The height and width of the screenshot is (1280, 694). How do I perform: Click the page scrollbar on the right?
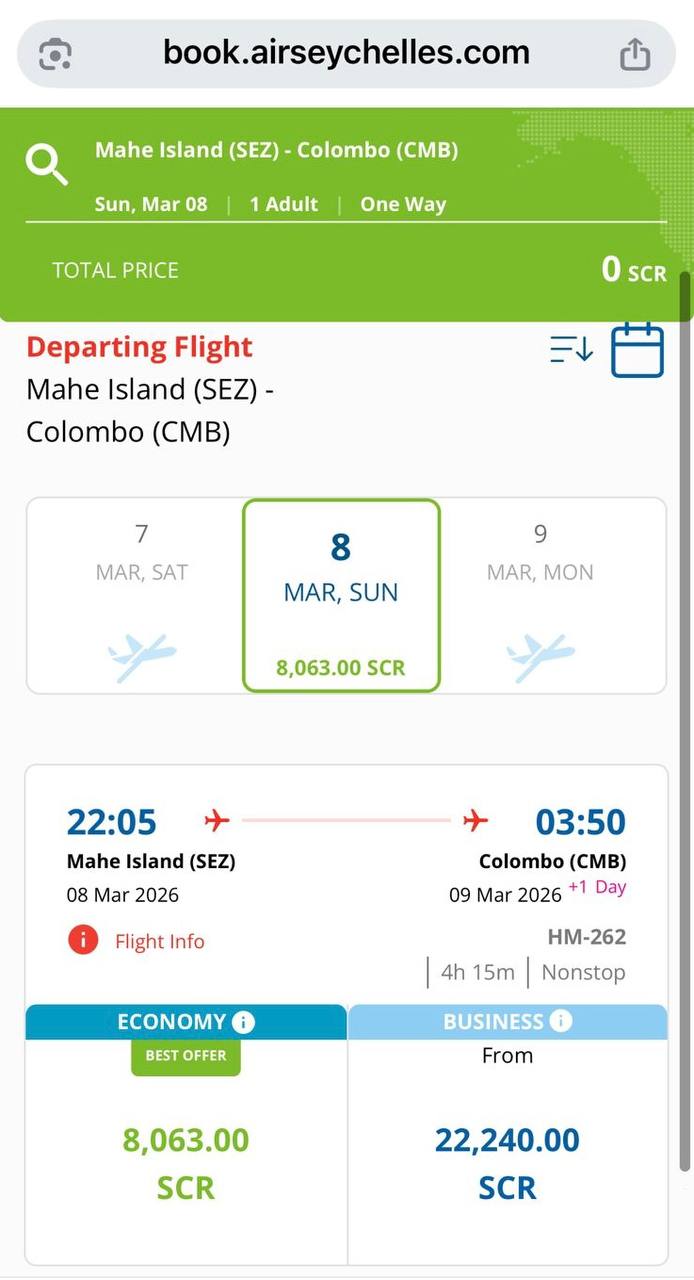coord(685,700)
